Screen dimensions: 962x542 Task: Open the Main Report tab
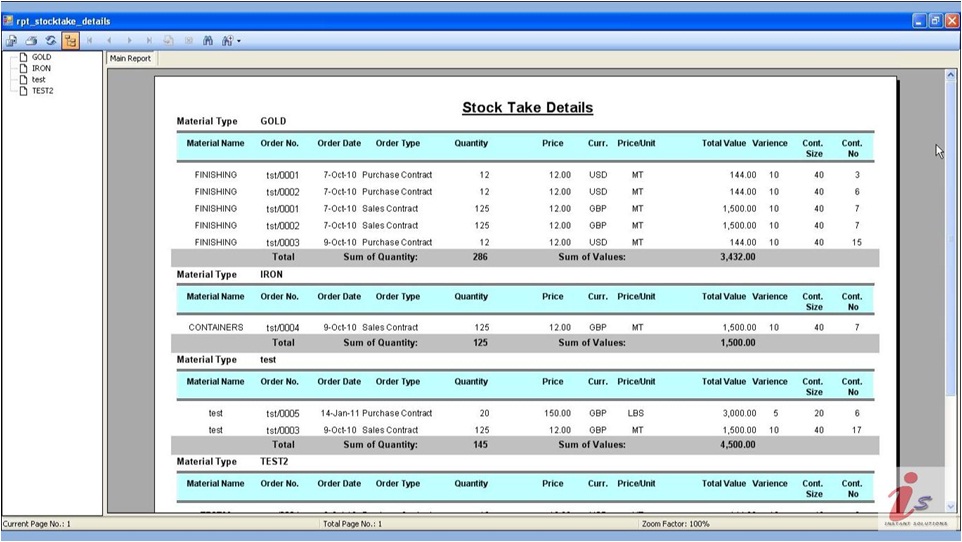[130, 58]
